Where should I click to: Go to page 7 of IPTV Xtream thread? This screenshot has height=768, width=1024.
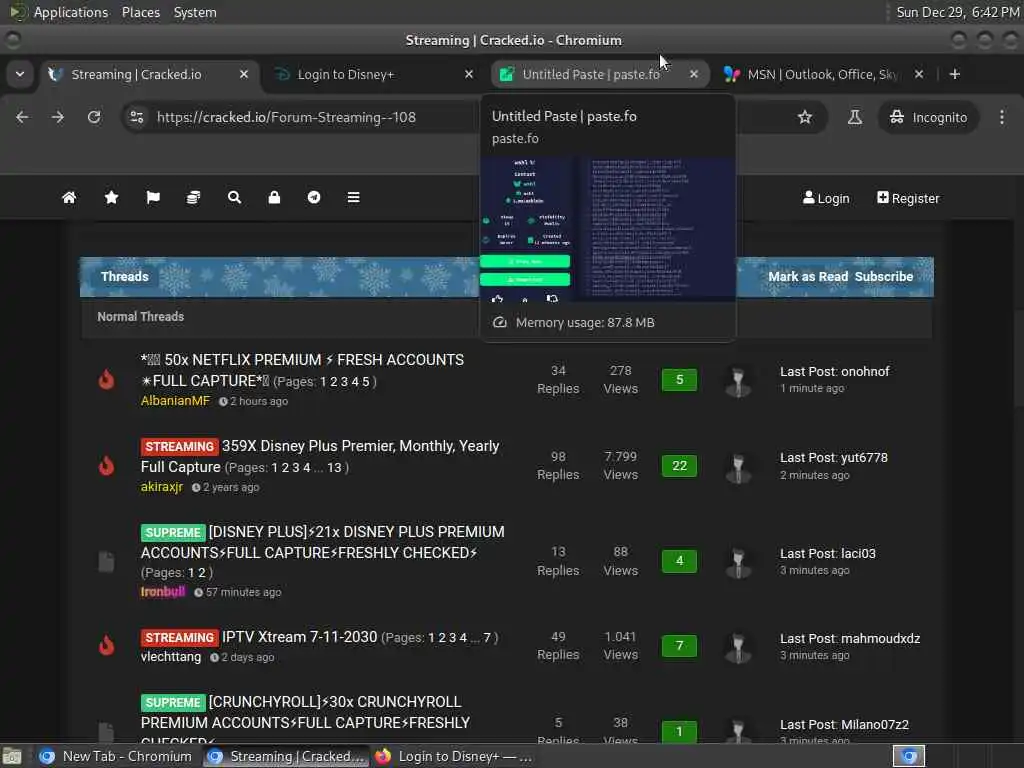tap(487, 637)
